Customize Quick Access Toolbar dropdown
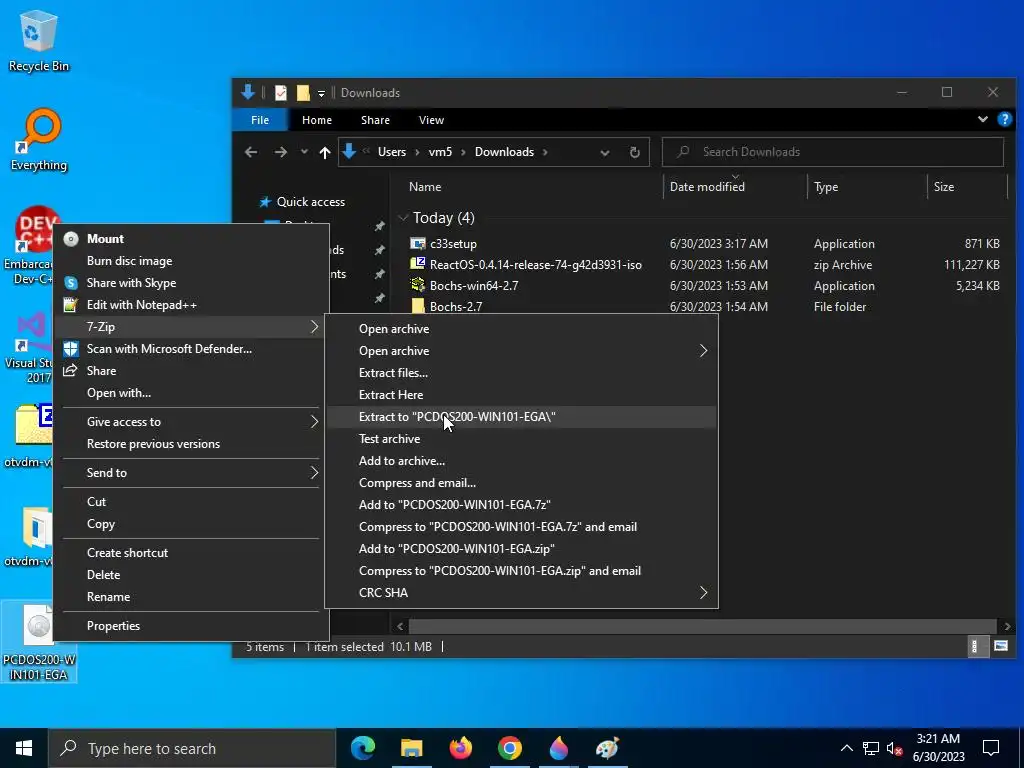1024x768 pixels. (321, 93)
